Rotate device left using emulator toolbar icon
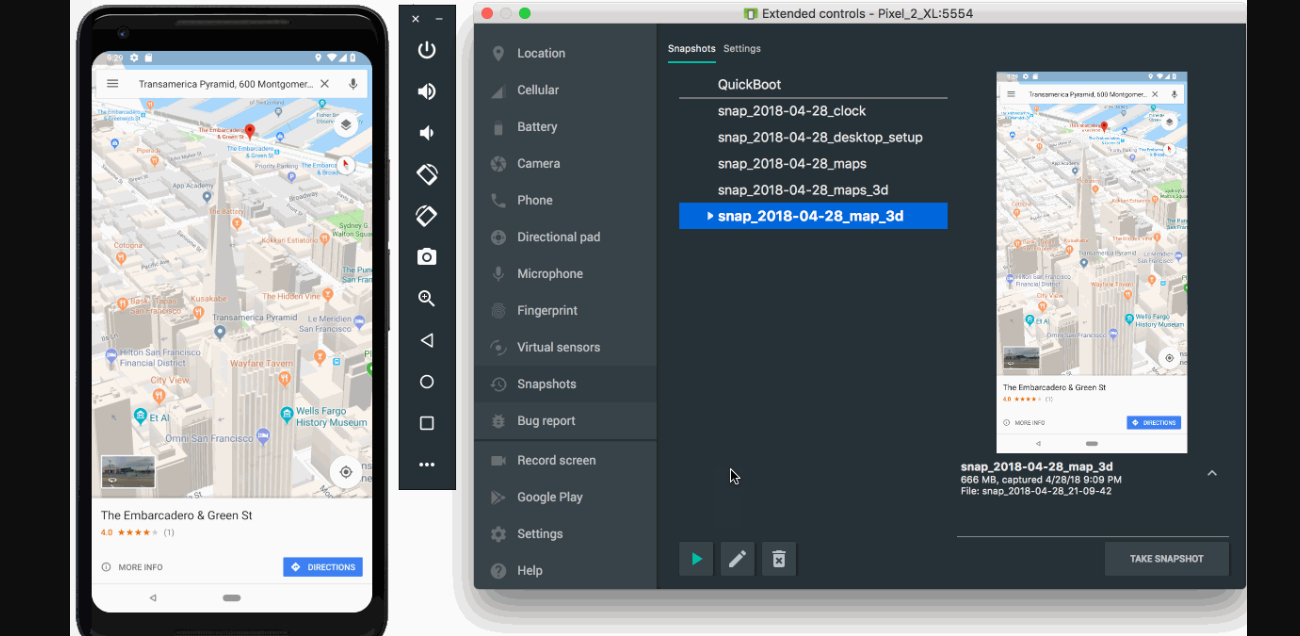 pyautogui.click(x=427, y=174)
